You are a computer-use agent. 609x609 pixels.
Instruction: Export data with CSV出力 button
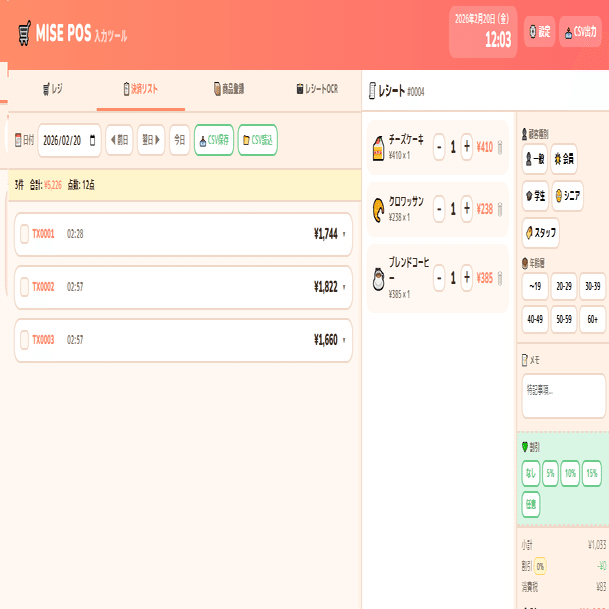(x=580, y=32)
